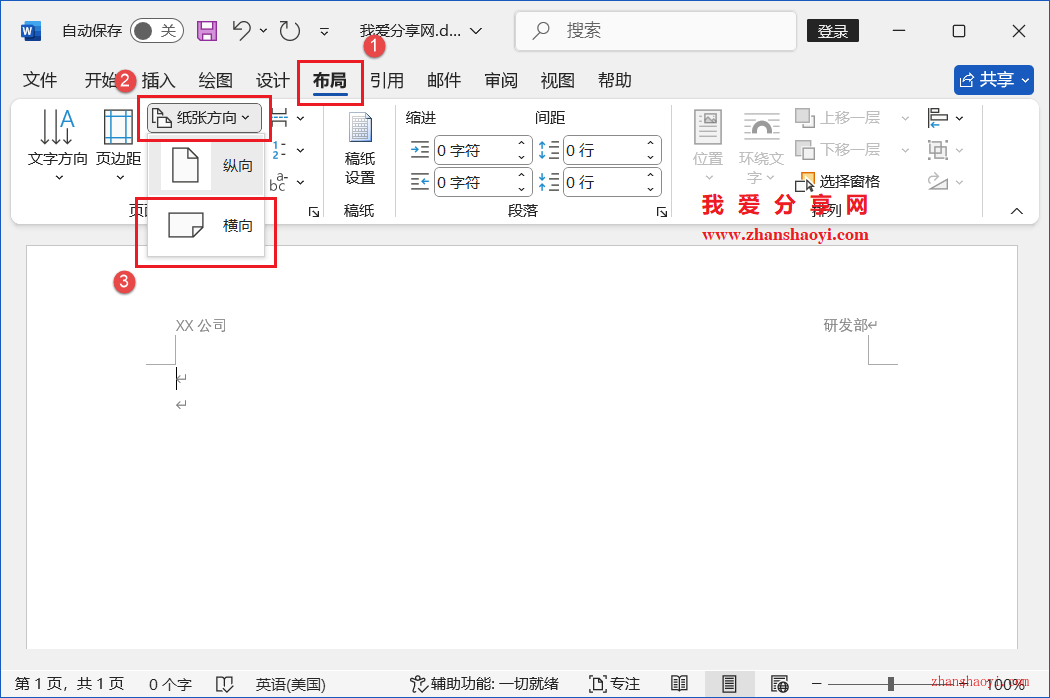Screen dimensions: 1050x698
Task: Increase the left indent value
Action: (522, 143)
